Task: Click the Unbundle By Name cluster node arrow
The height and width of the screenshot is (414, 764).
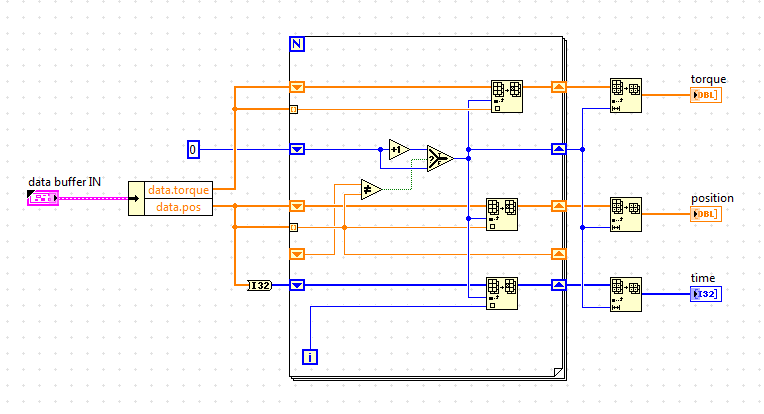Action: pos(136,198)
